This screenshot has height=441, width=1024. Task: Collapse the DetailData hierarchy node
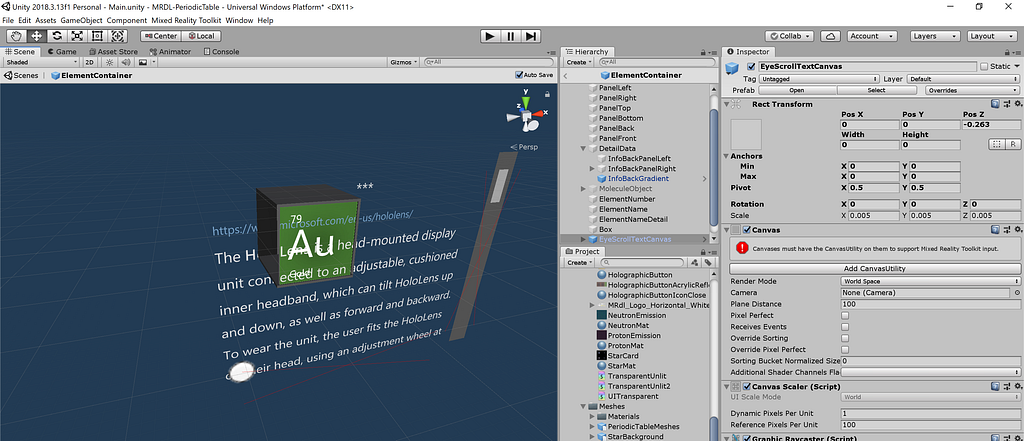583,148
